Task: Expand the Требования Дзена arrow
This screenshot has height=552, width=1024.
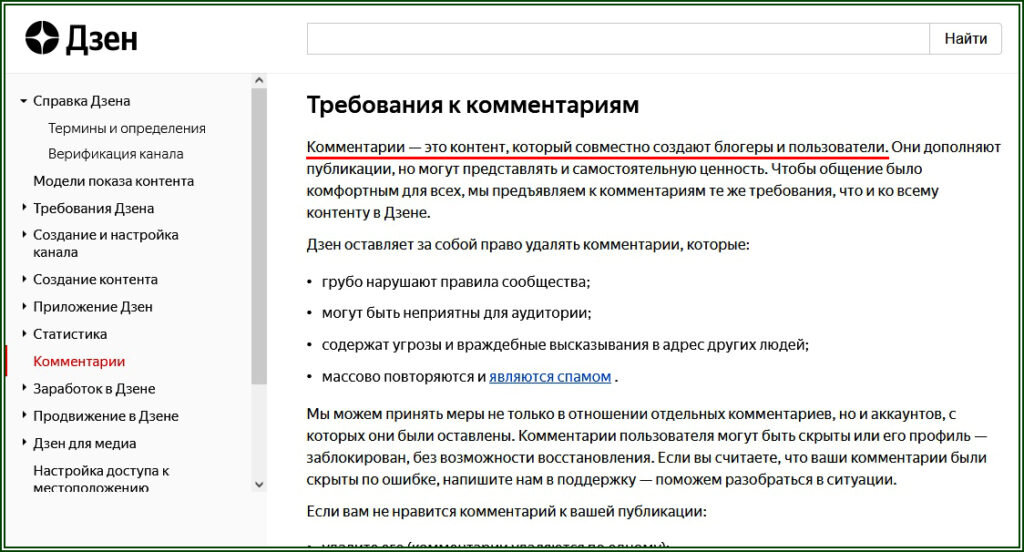Action: coord(24,208)
